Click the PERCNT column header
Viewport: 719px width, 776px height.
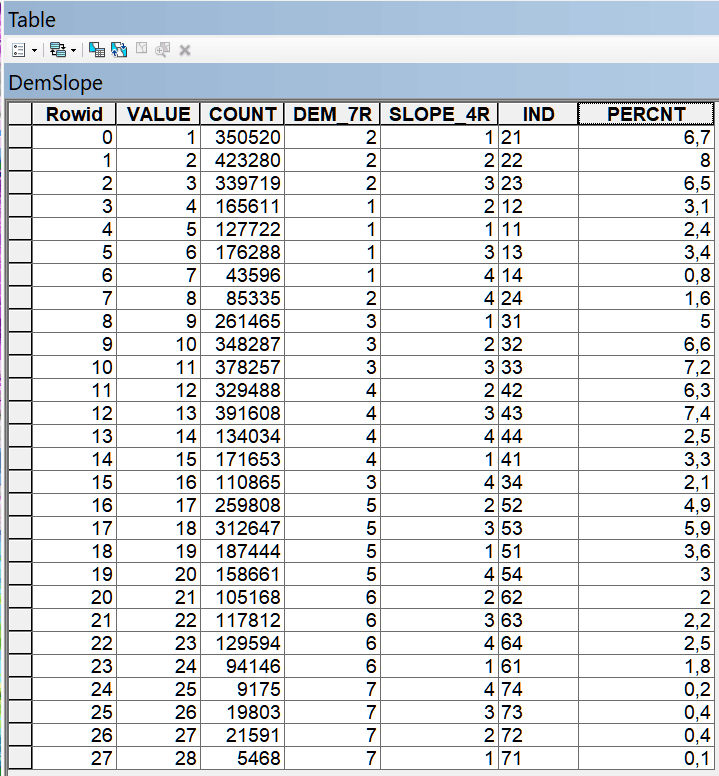[x=645, y=114]
